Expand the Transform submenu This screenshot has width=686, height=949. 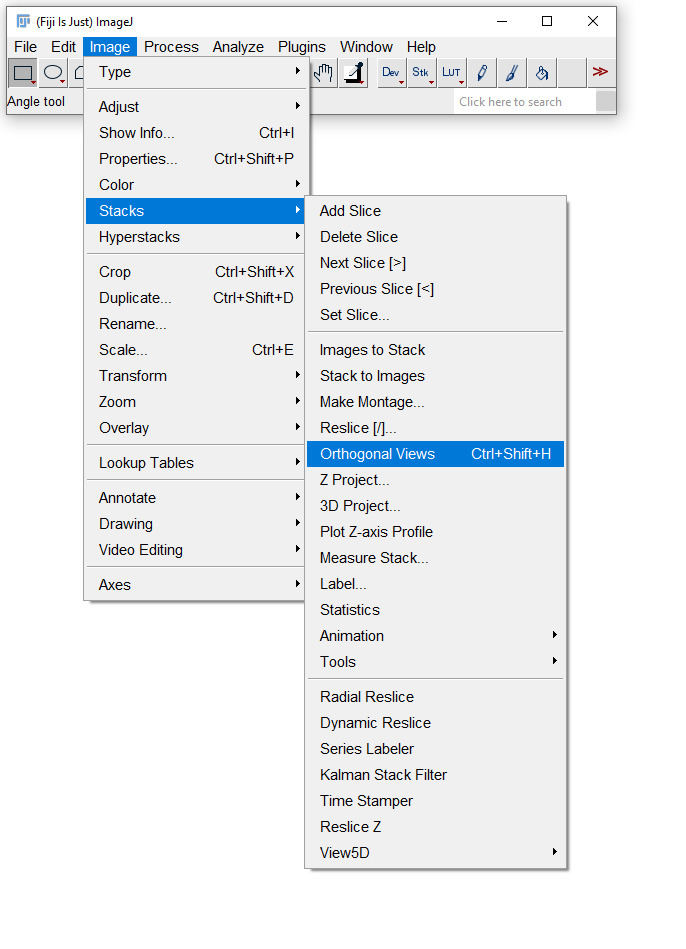tap(134, 375)
